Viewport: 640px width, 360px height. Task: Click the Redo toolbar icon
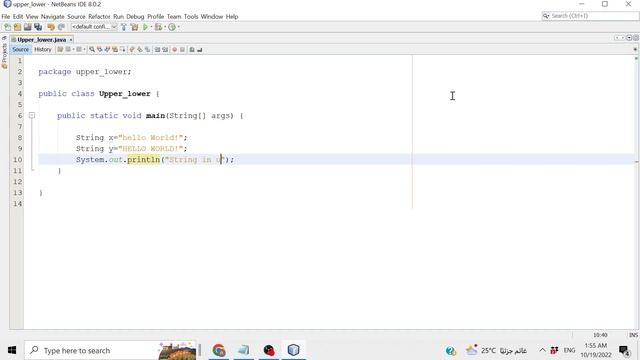pyautogui.click(x=61, y=27)
